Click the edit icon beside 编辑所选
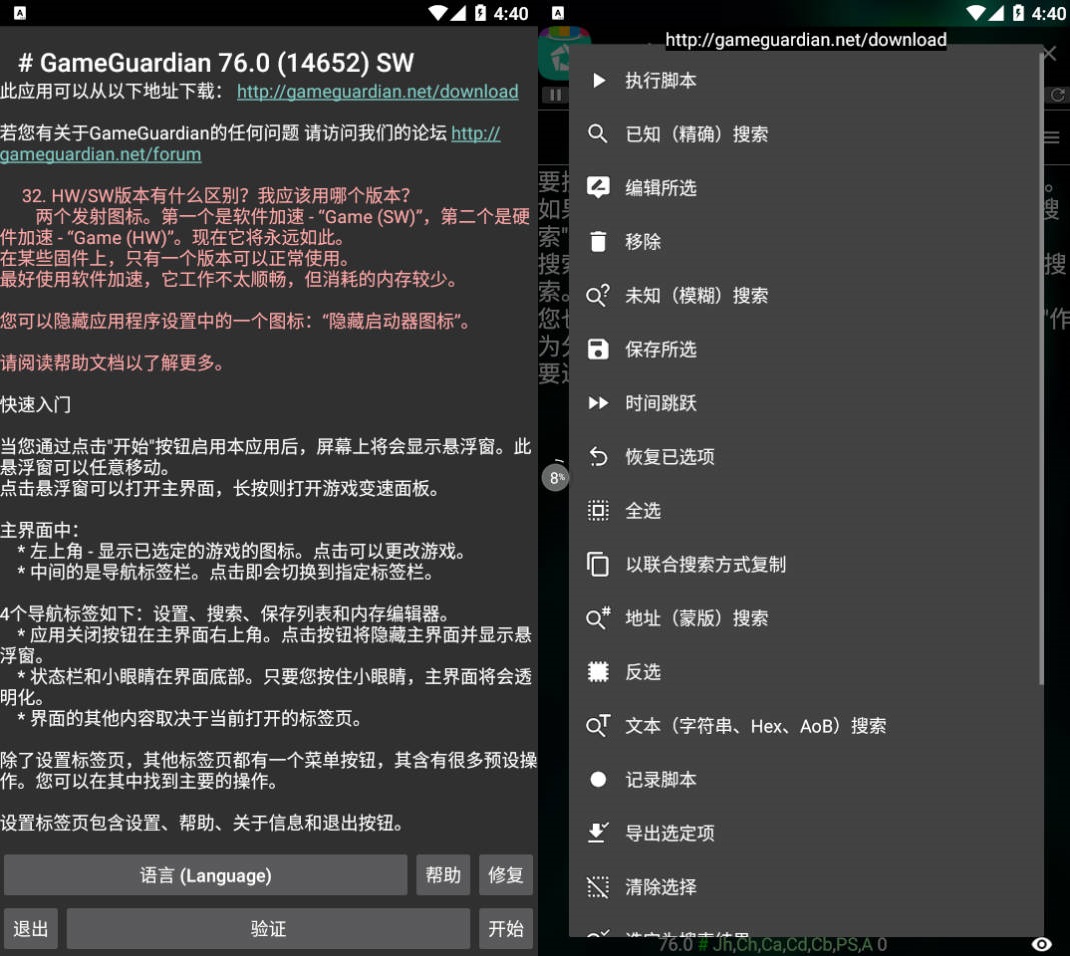Viewport: 1070px width, 956px height. point(598,188)
